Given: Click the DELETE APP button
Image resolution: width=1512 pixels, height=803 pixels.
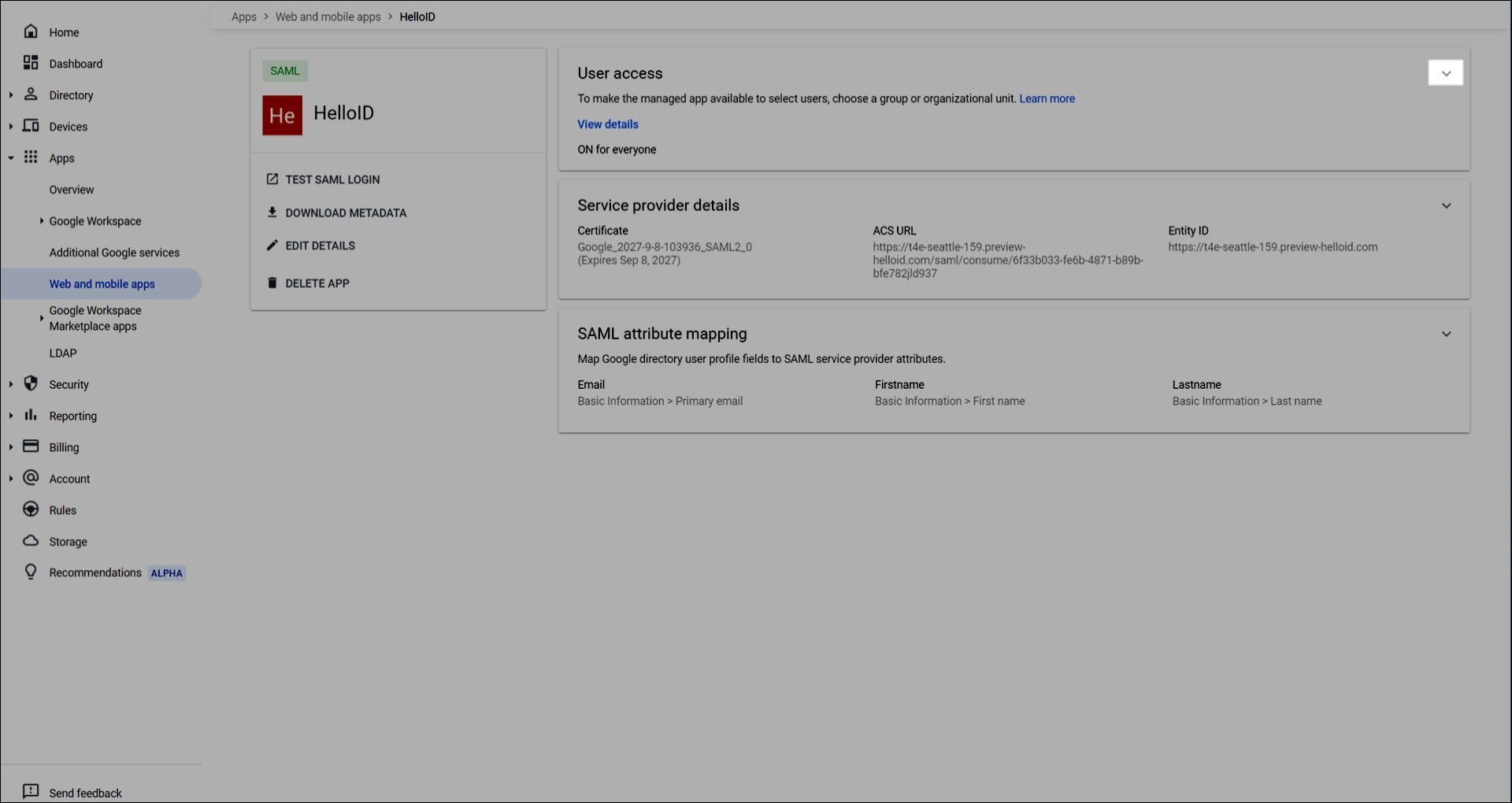Looking at the screenshot, I should pyautogui.click(x=308, y=283).
